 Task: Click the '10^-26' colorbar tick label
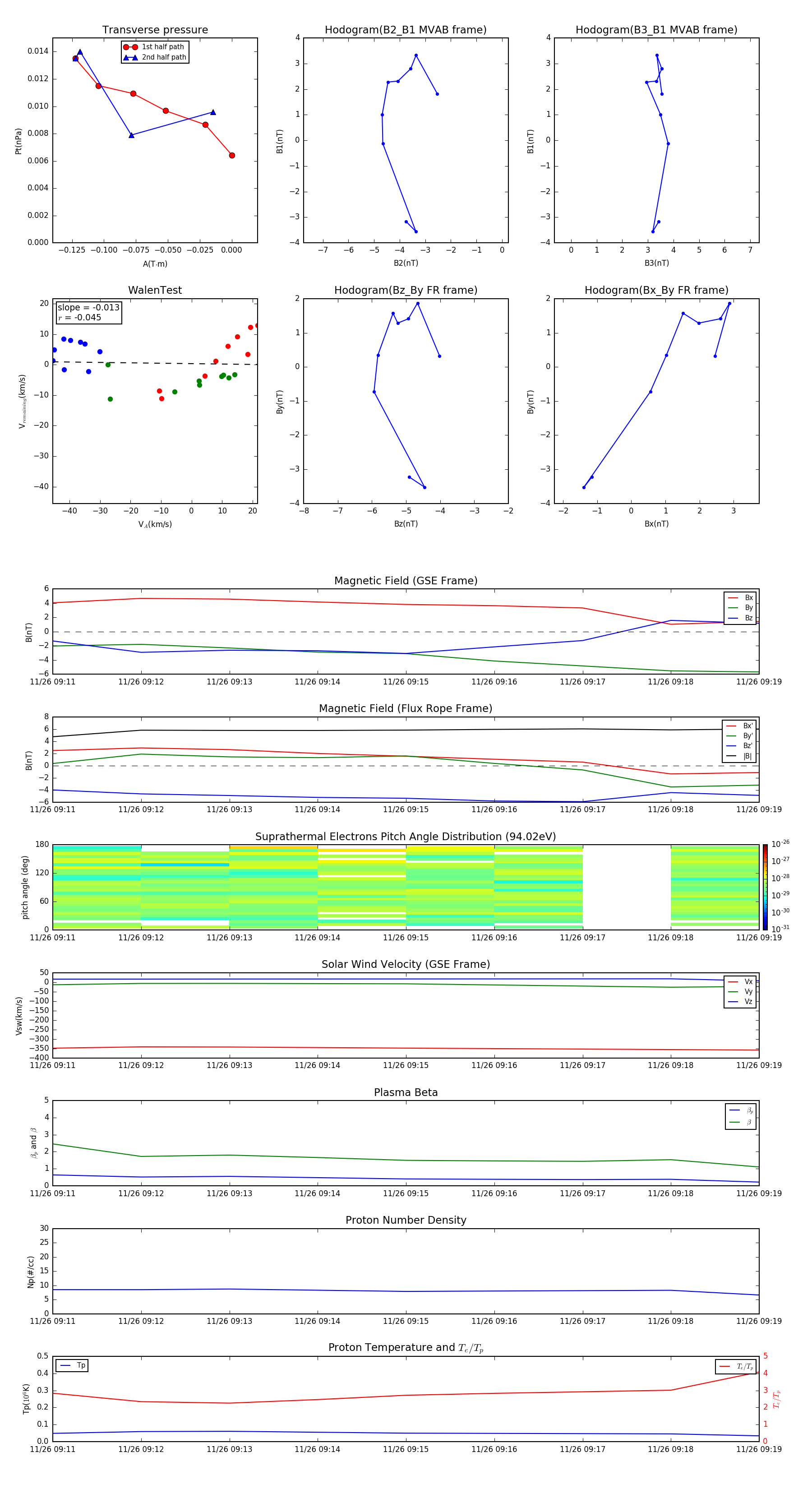[x=780, y=844]
